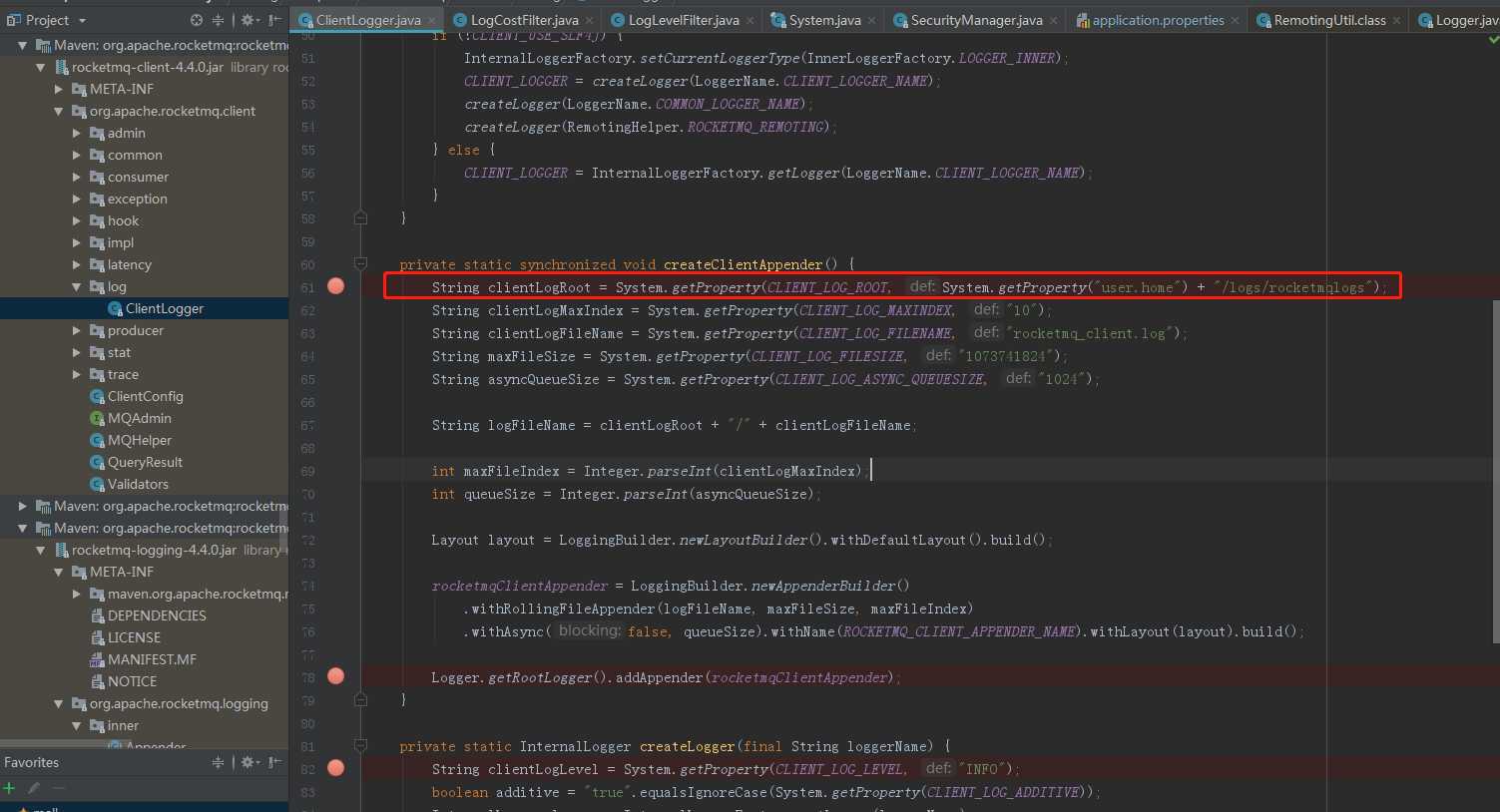Viewport: 1500px width, 812px height.
Task: Click Collapse All icon in Favorites panel header
Action: (x=218, y=762)
